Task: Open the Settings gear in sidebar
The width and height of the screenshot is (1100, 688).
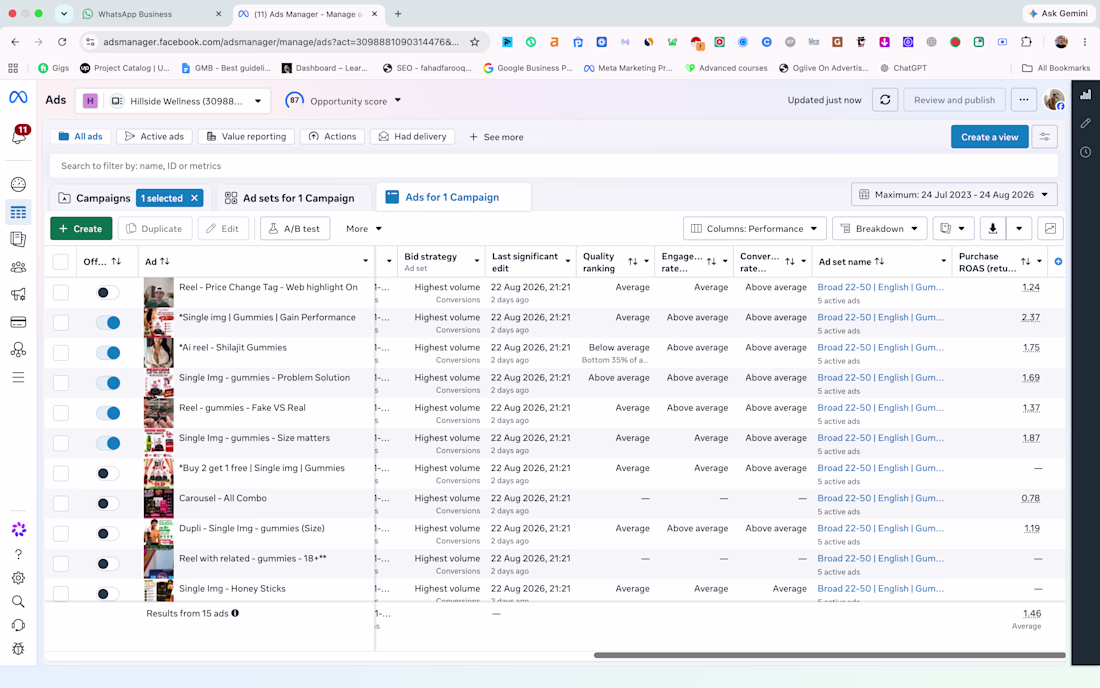Action: (x=18, y=578)
